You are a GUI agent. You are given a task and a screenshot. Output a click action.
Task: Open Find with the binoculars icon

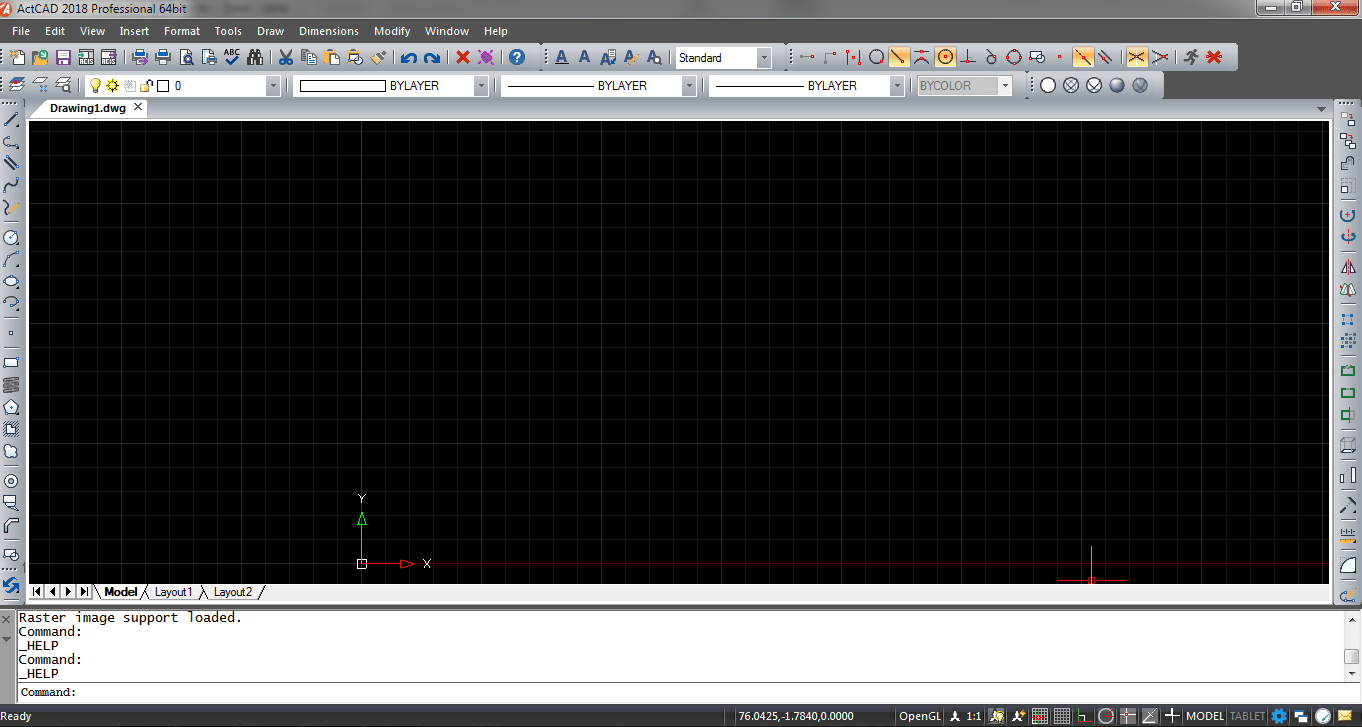pos(254,58)
